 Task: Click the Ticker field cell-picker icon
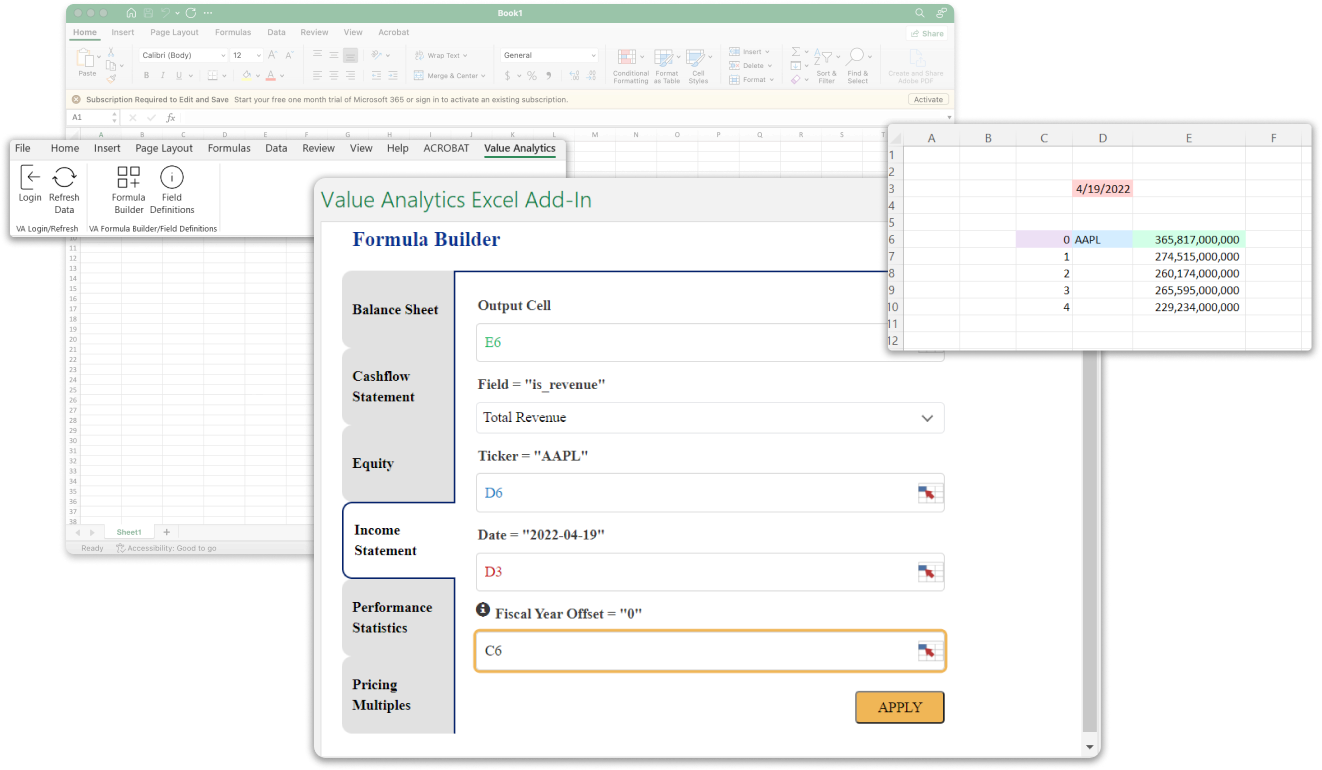click(930, 493)
